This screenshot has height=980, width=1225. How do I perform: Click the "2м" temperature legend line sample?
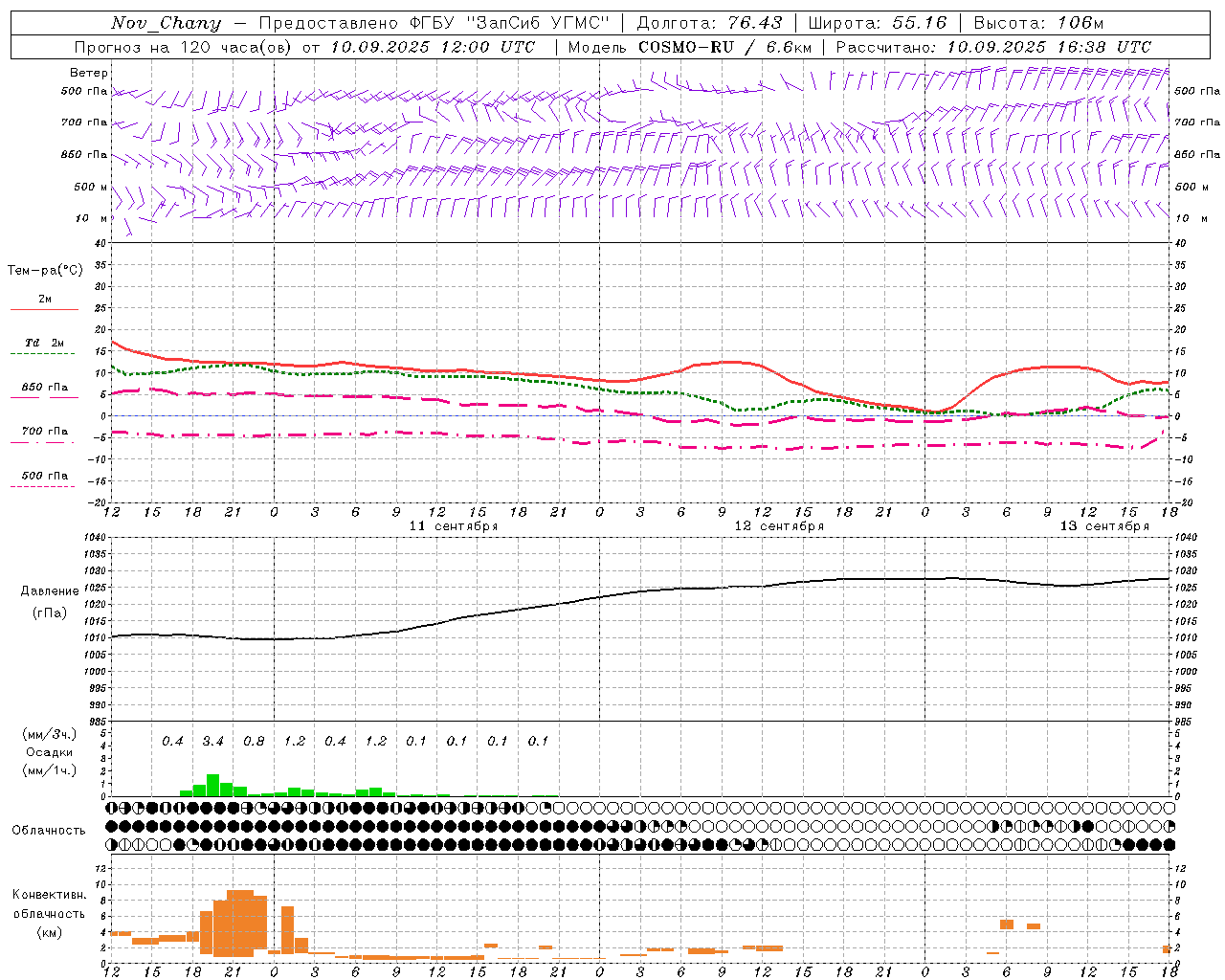tap(44, 309)
